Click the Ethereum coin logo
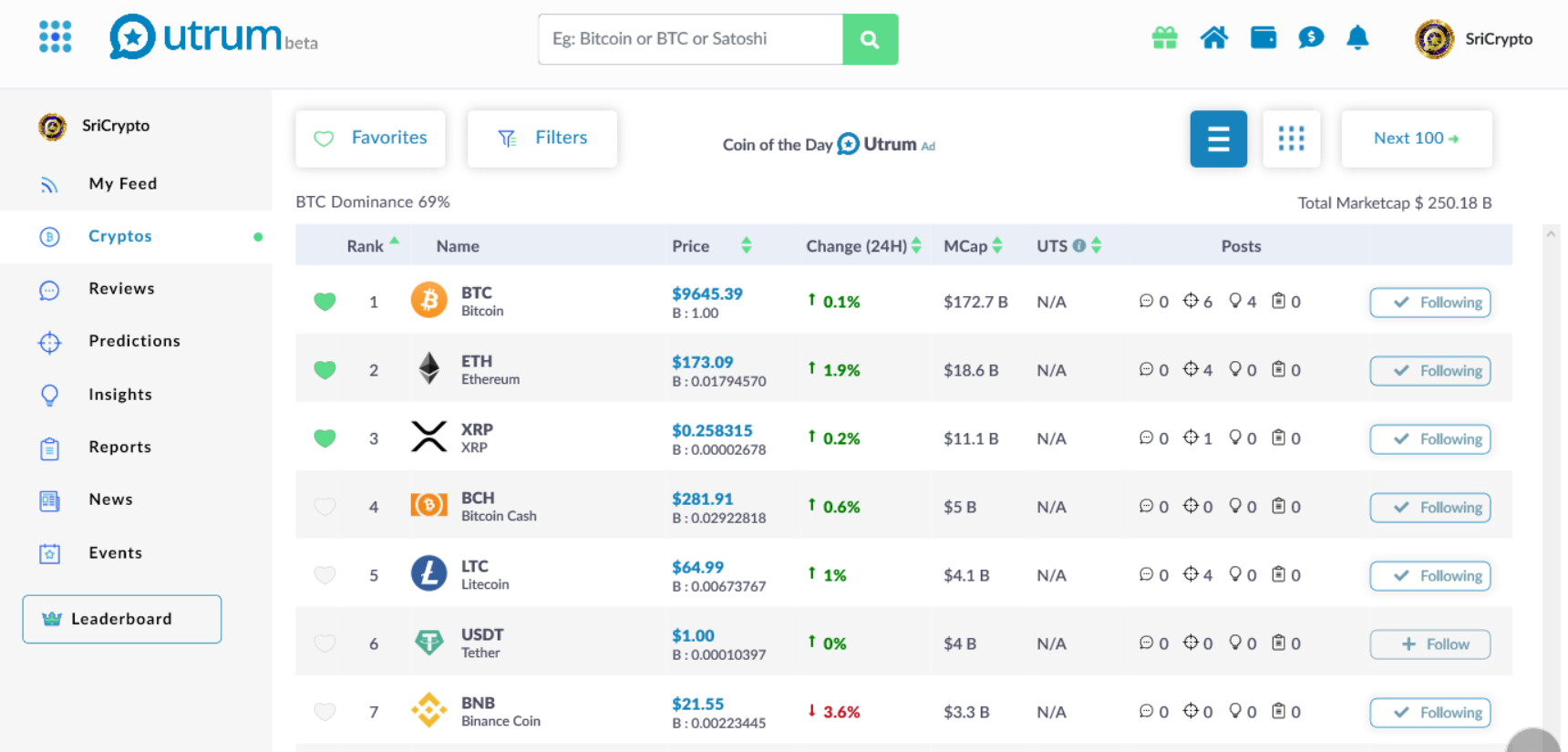1568x752 pixels. [x=428, y=368]
